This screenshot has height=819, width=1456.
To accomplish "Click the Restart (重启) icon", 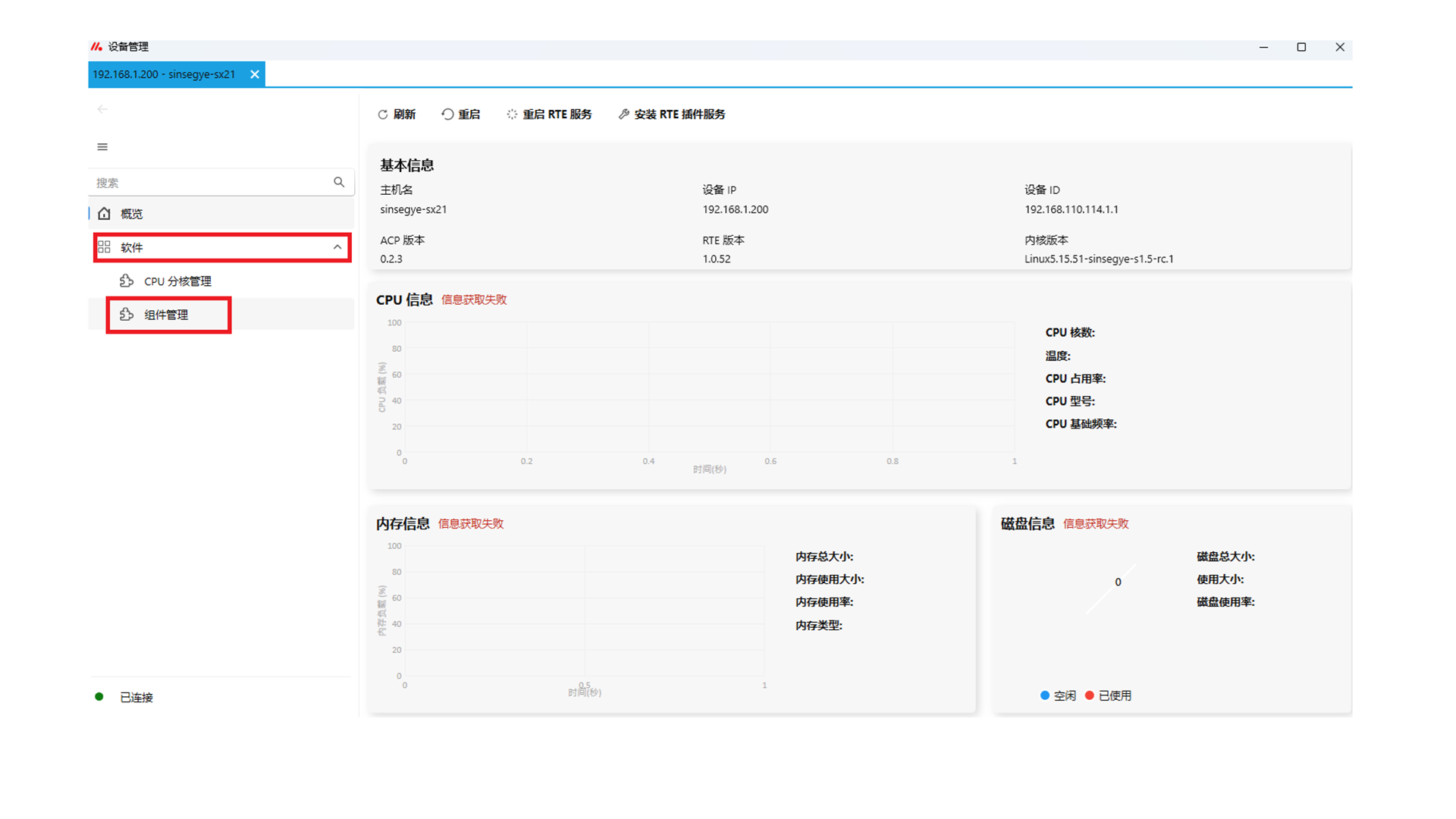I will [447, 115].
